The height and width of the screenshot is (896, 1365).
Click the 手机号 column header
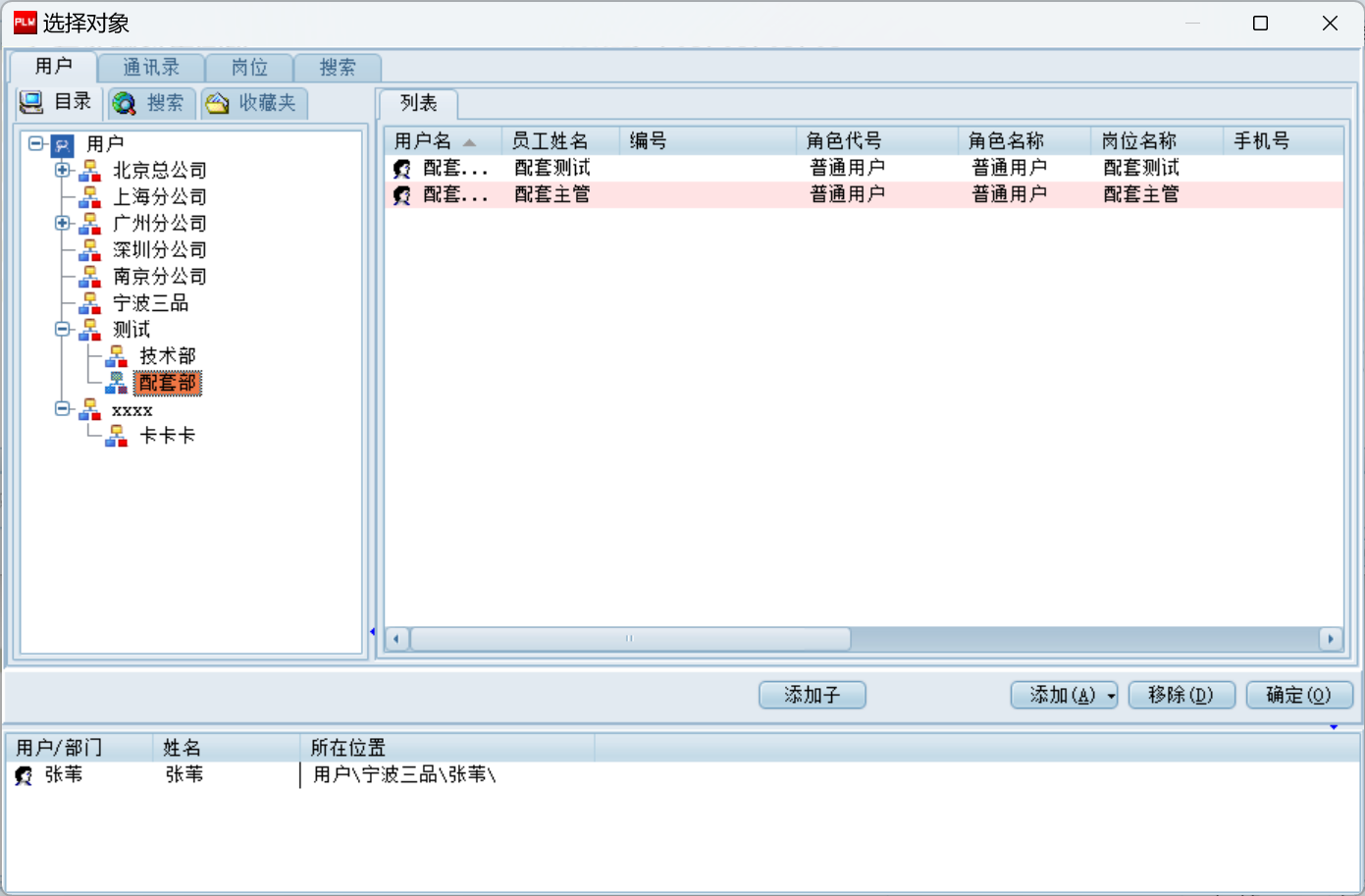[1284, 141]
